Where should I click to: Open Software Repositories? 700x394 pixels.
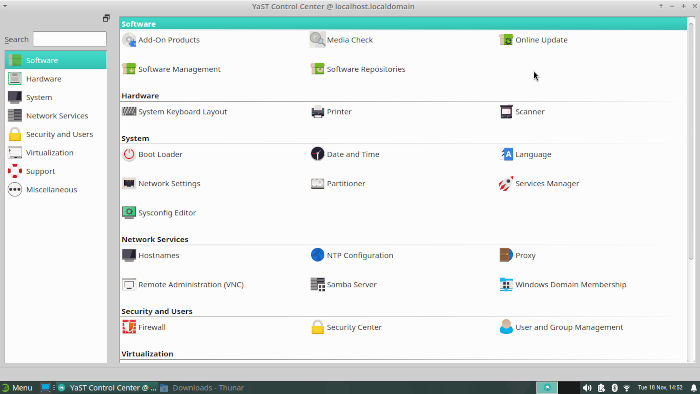(x=358, y=69)
